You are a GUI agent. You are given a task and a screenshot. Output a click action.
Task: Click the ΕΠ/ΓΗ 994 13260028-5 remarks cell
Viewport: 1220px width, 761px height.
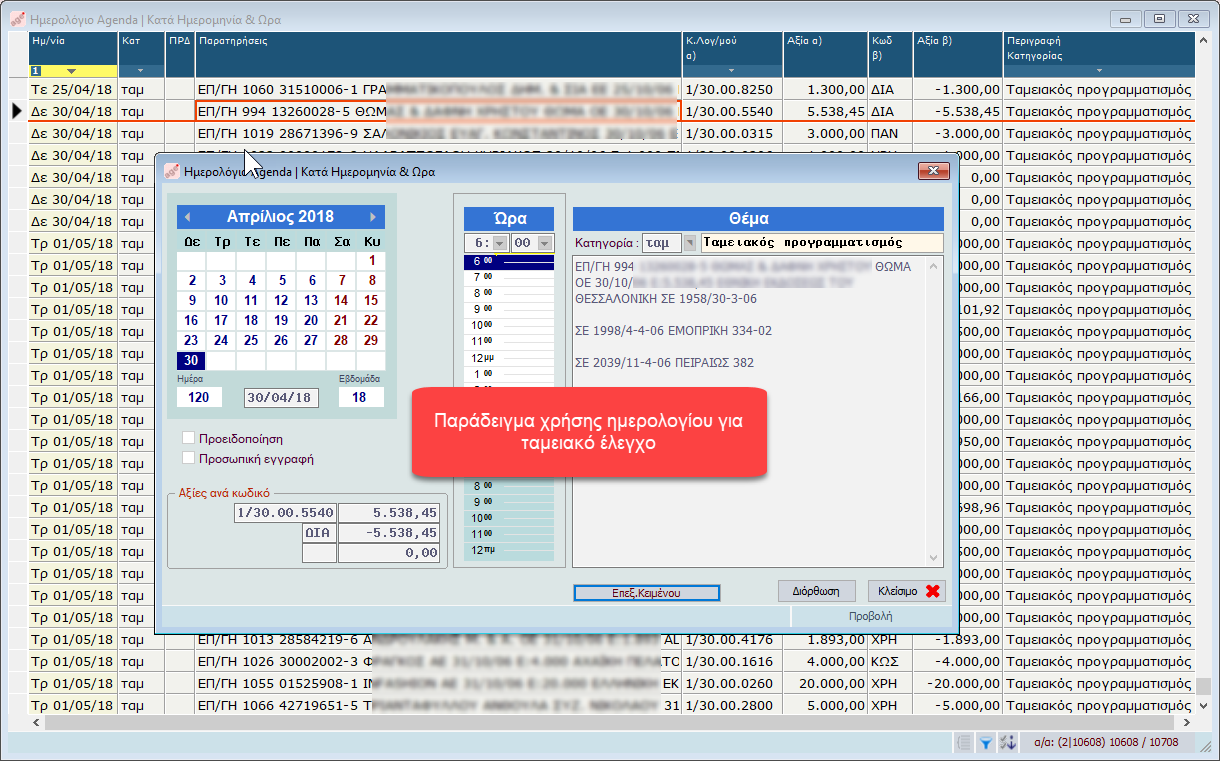438,111
